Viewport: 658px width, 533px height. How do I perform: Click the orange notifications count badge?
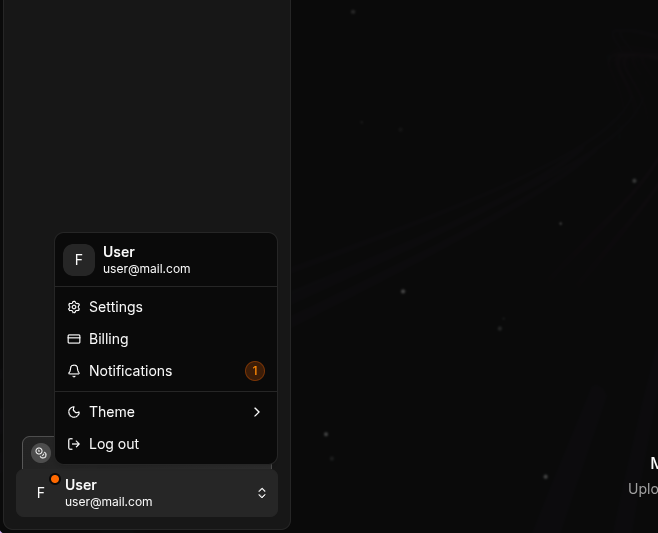(x=255, y=371)
